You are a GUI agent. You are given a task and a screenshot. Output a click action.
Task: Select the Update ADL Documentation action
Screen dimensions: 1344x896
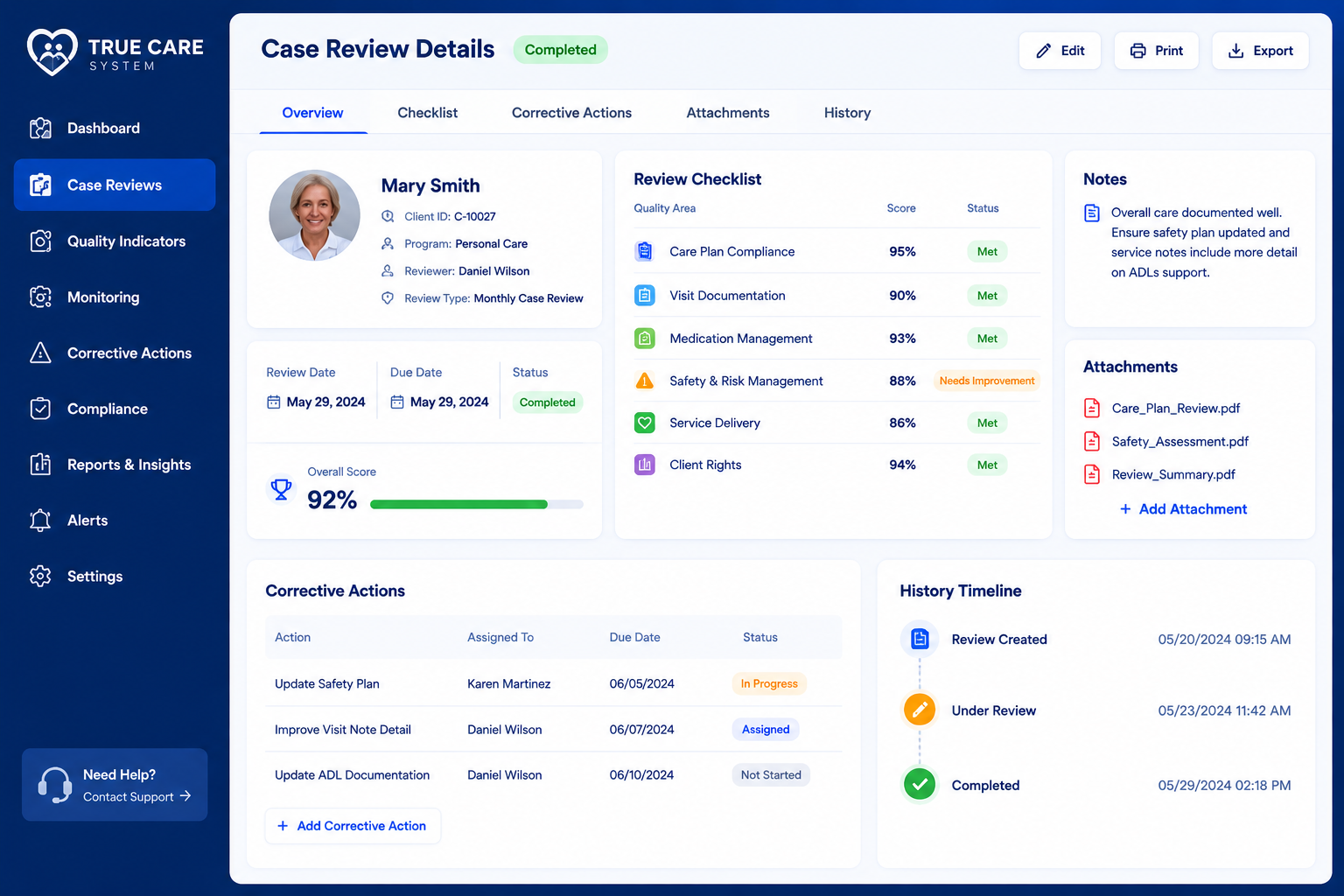click(x=352, y=775)
